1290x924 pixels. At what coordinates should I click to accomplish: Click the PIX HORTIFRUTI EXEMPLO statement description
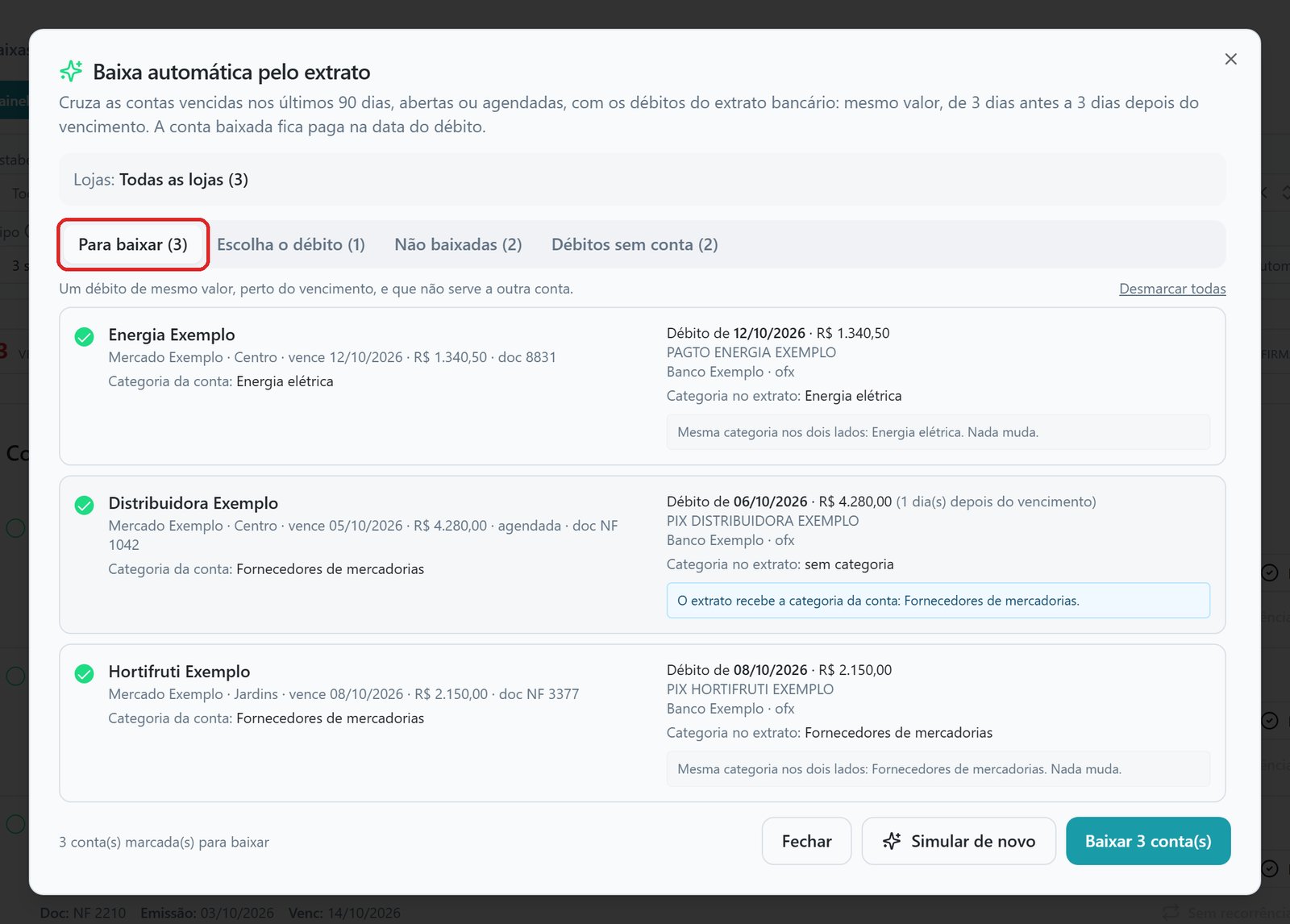750,689
